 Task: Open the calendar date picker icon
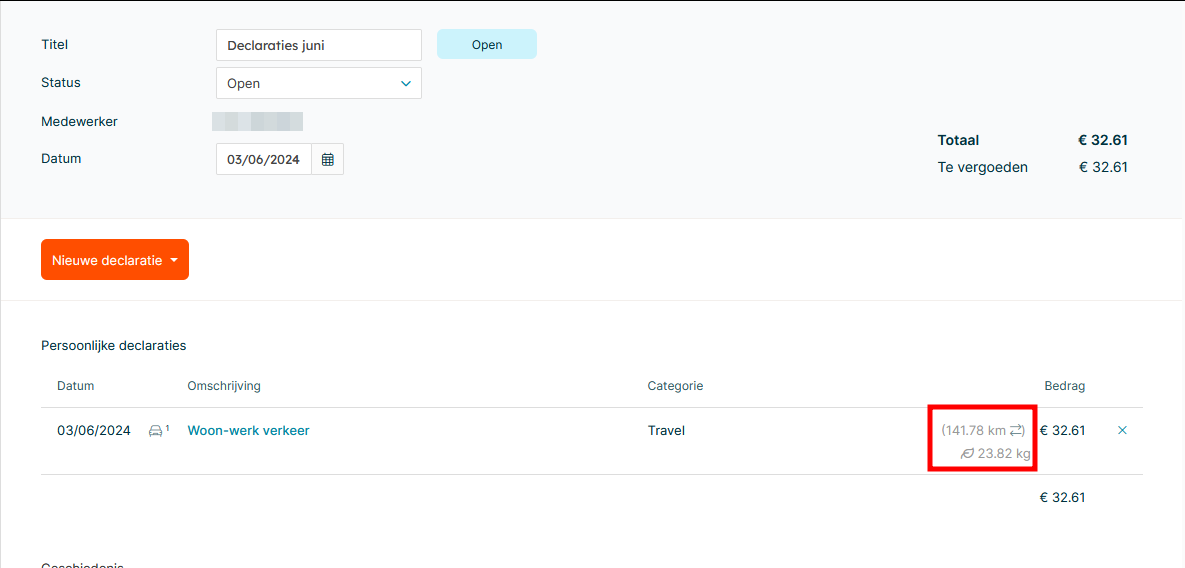tap(327, 159)
